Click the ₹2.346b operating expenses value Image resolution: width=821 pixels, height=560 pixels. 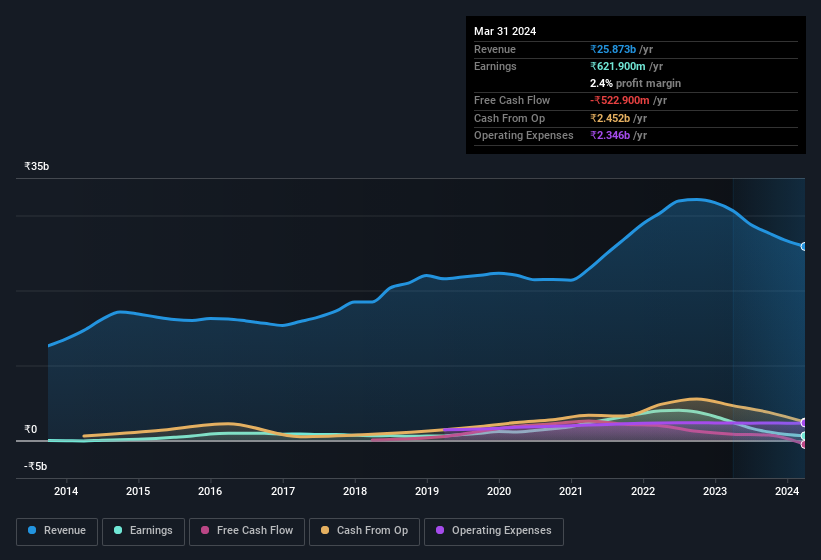(610, 135)
